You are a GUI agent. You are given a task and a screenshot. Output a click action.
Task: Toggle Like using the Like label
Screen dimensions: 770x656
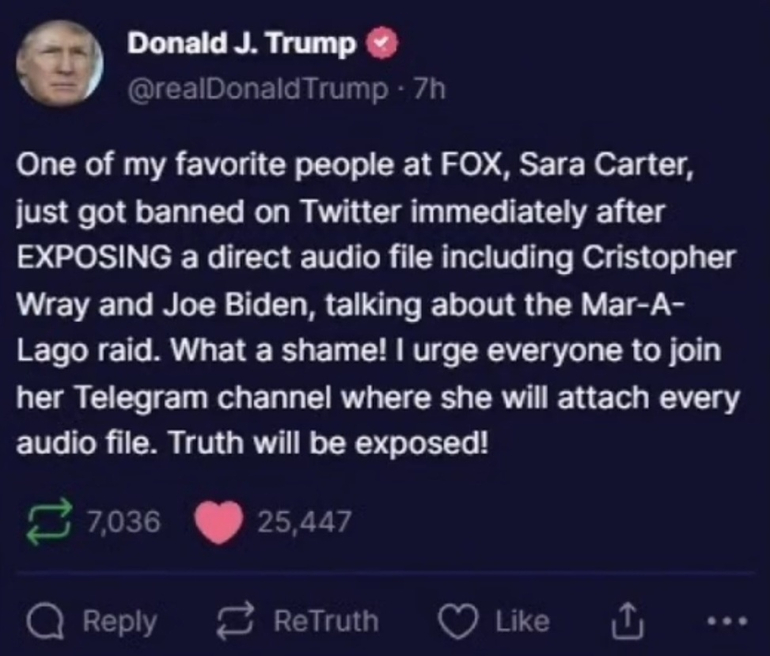point(522,621)
